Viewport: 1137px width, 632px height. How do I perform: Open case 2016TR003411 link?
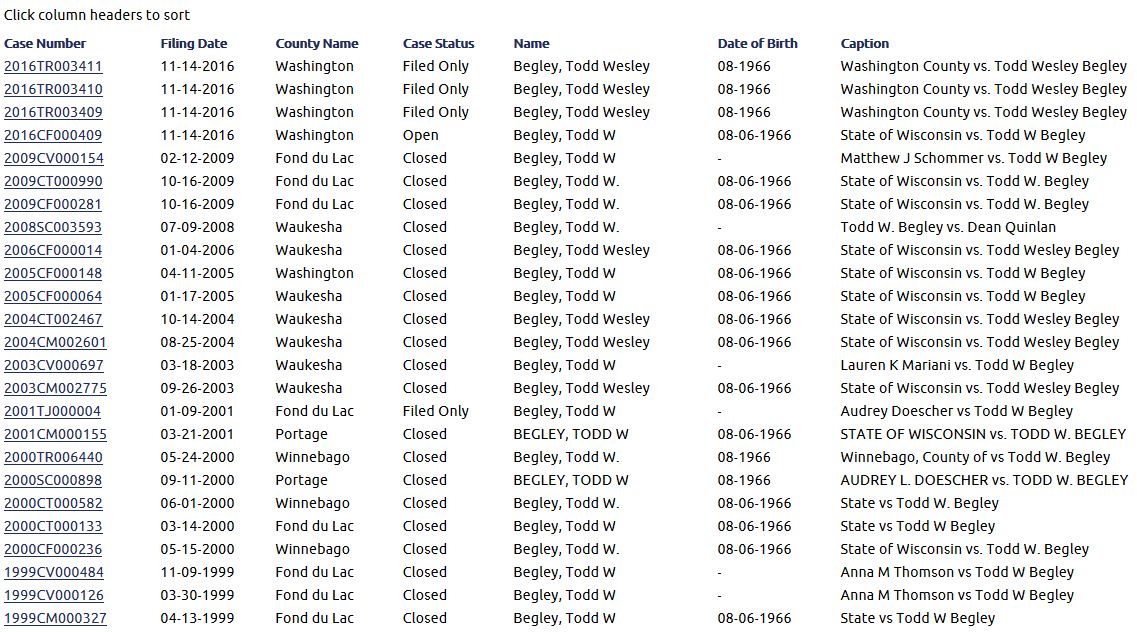tap(53, 66)
